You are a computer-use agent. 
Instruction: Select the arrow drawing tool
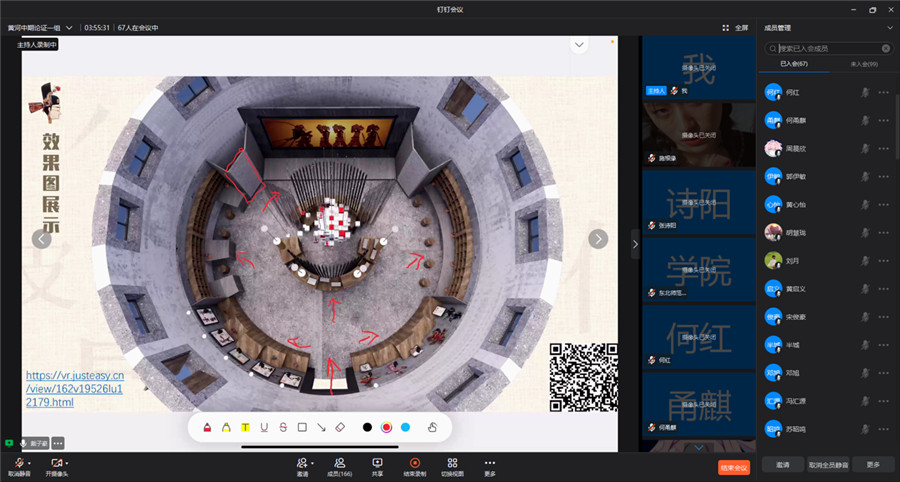point(321,427)
